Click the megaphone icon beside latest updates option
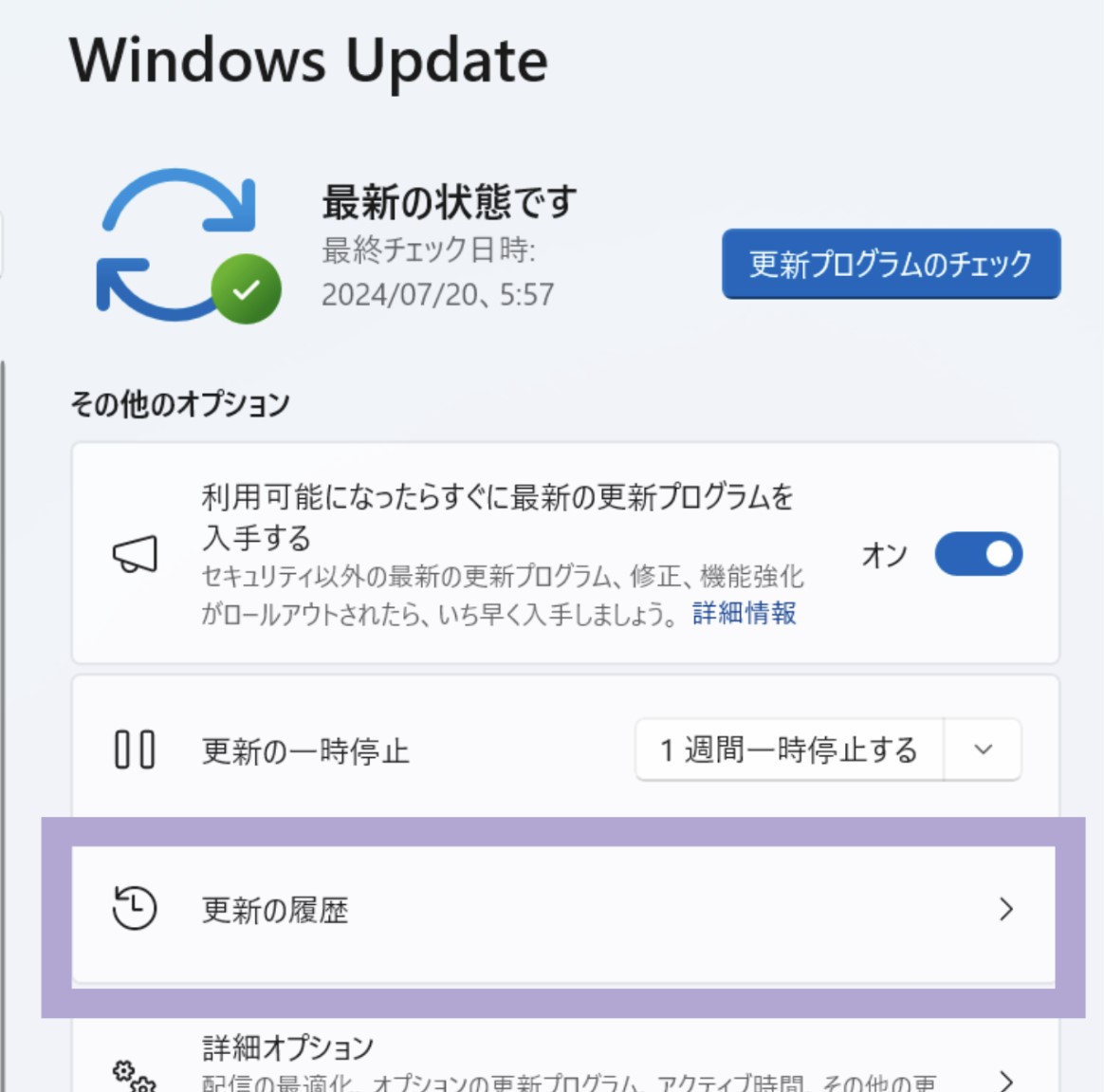This screenshot has width=1104, height=1092. pyautogui.click(x=136, y=554)
